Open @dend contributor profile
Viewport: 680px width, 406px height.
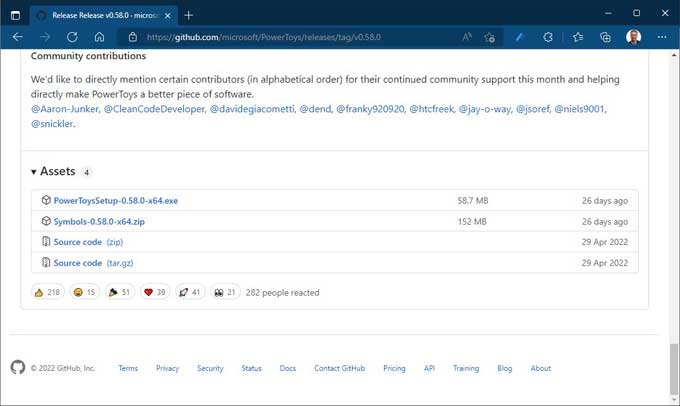pos(315,109)
